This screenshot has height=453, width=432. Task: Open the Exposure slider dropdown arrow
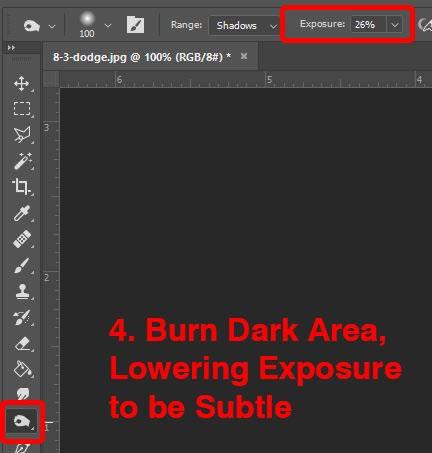pyautogui.click(x=395, y=24)
